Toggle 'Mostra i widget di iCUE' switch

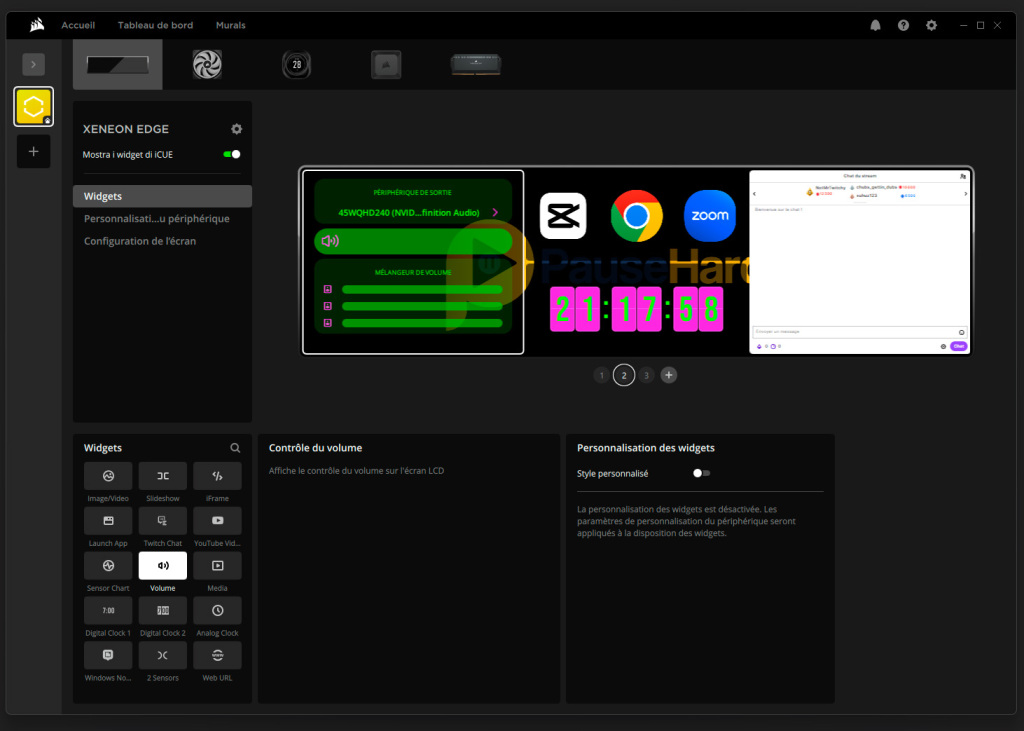232,154
